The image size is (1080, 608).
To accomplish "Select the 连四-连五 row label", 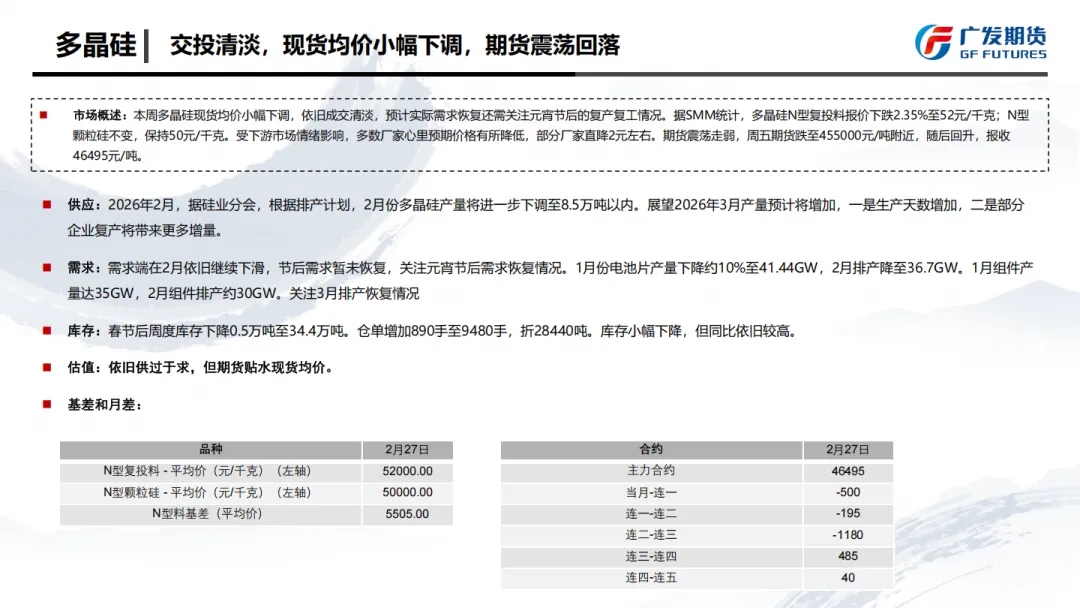I will 651,578.
